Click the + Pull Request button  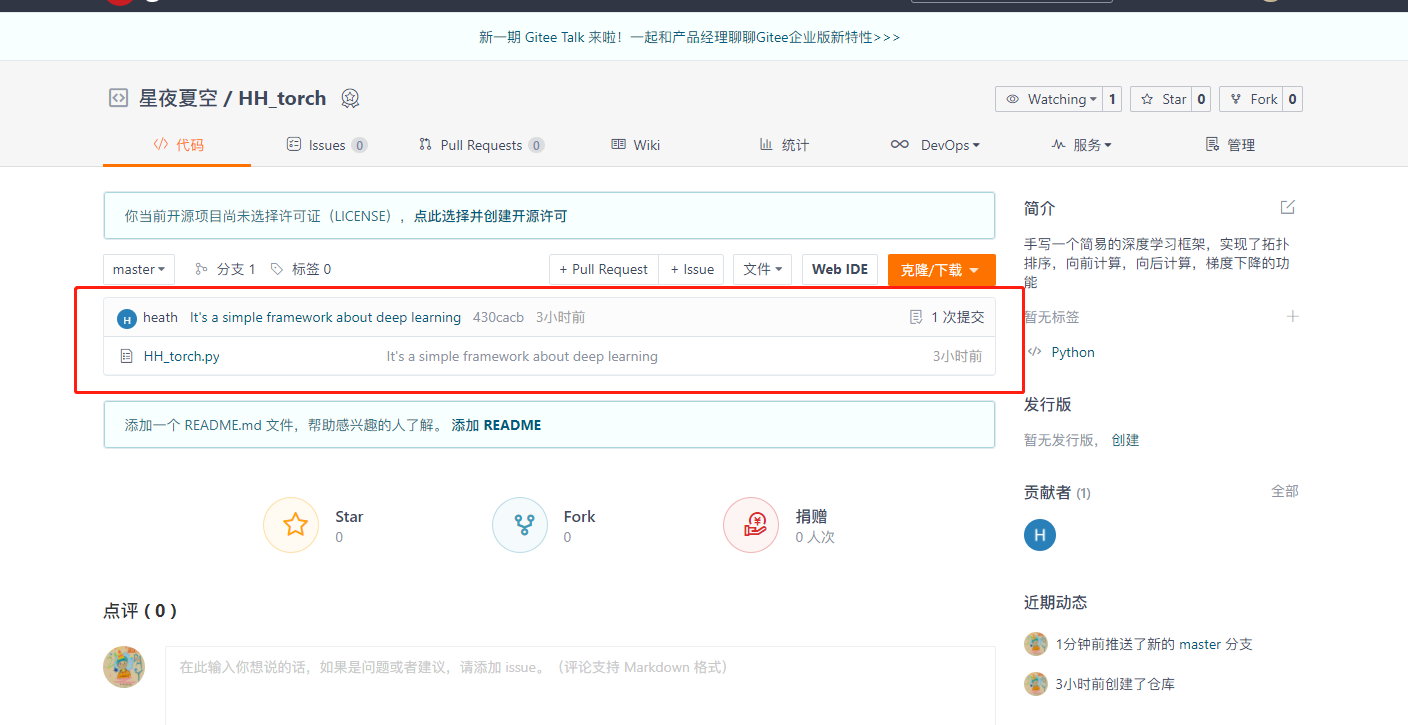[604, 269]
